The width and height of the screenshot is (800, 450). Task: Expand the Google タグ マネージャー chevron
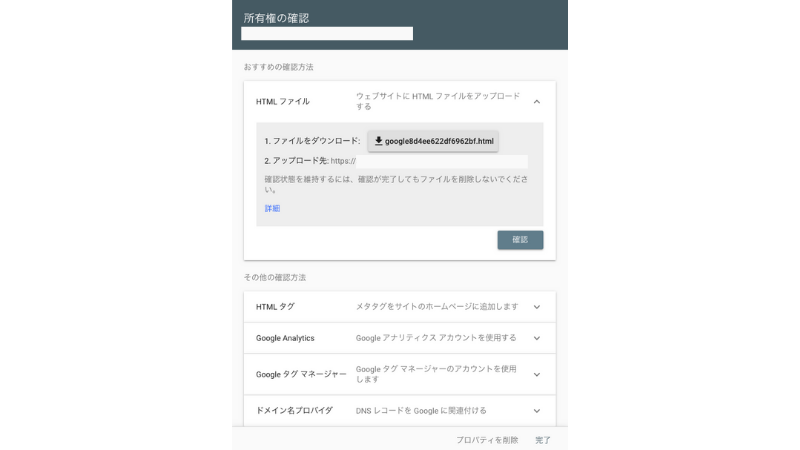536,374
